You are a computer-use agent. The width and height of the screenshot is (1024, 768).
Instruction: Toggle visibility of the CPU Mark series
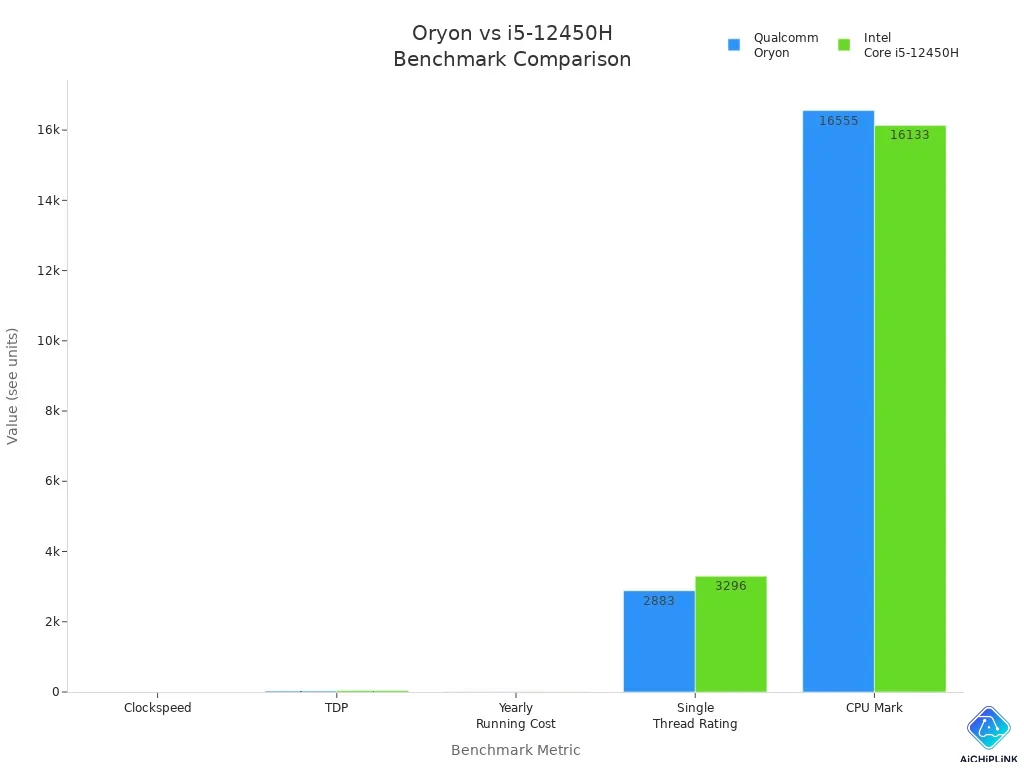(x=875, y=707)
